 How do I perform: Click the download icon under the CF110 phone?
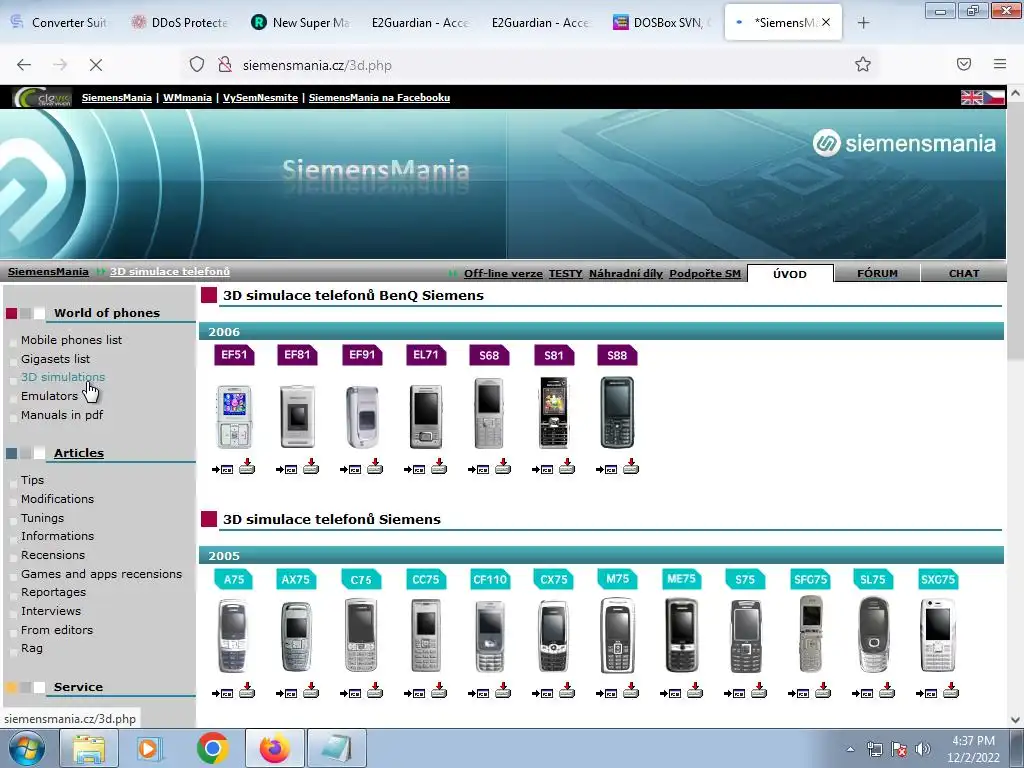point(503,690)
